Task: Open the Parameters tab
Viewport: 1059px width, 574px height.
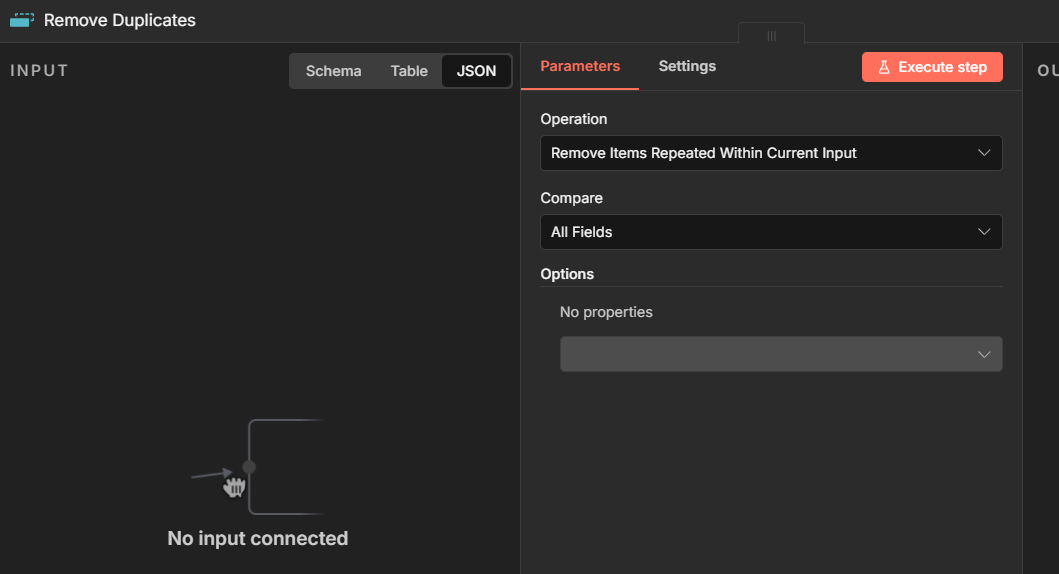Action: [580, 66]
